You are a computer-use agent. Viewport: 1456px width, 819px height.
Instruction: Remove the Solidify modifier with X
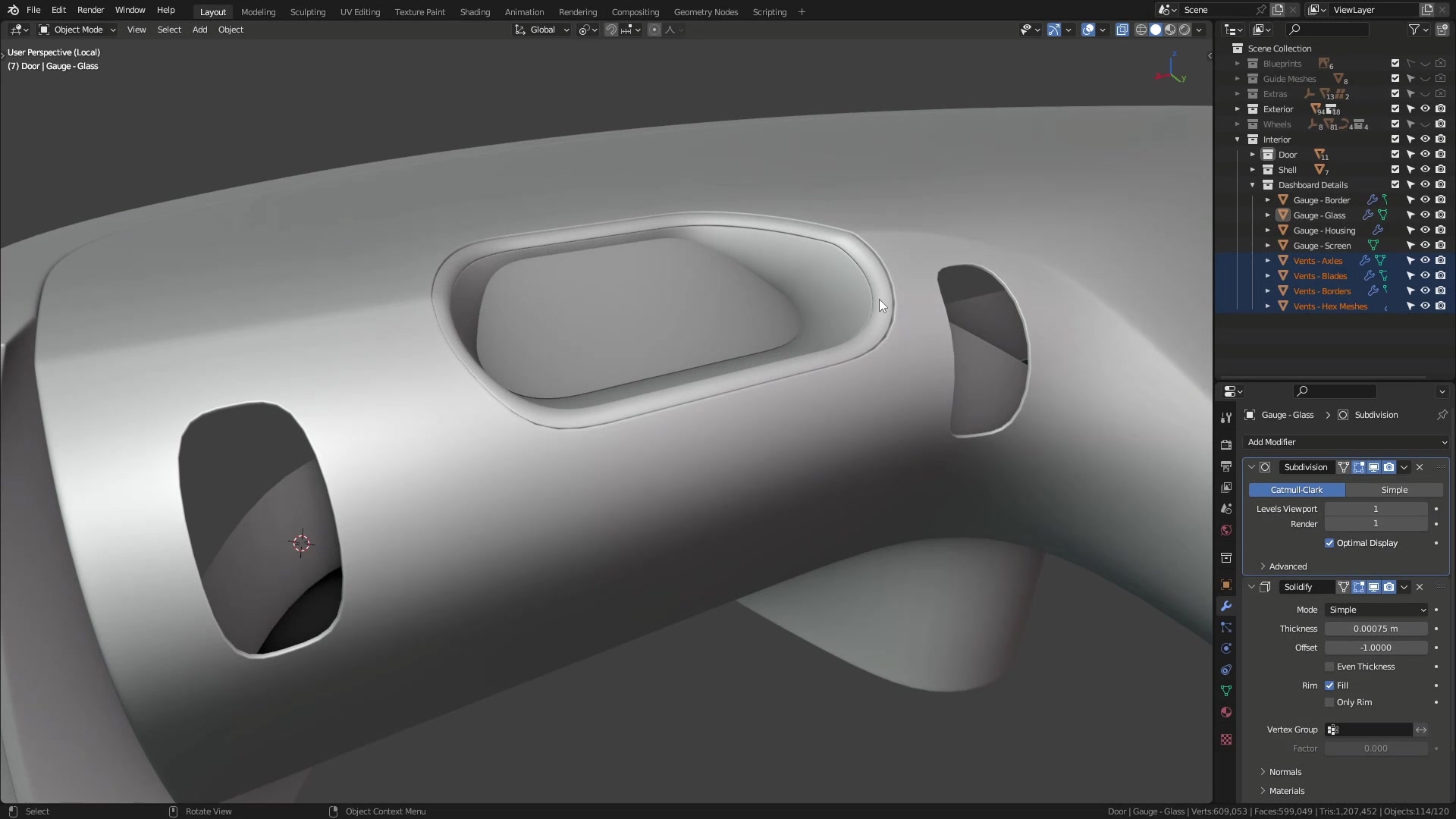[1420, 587]
